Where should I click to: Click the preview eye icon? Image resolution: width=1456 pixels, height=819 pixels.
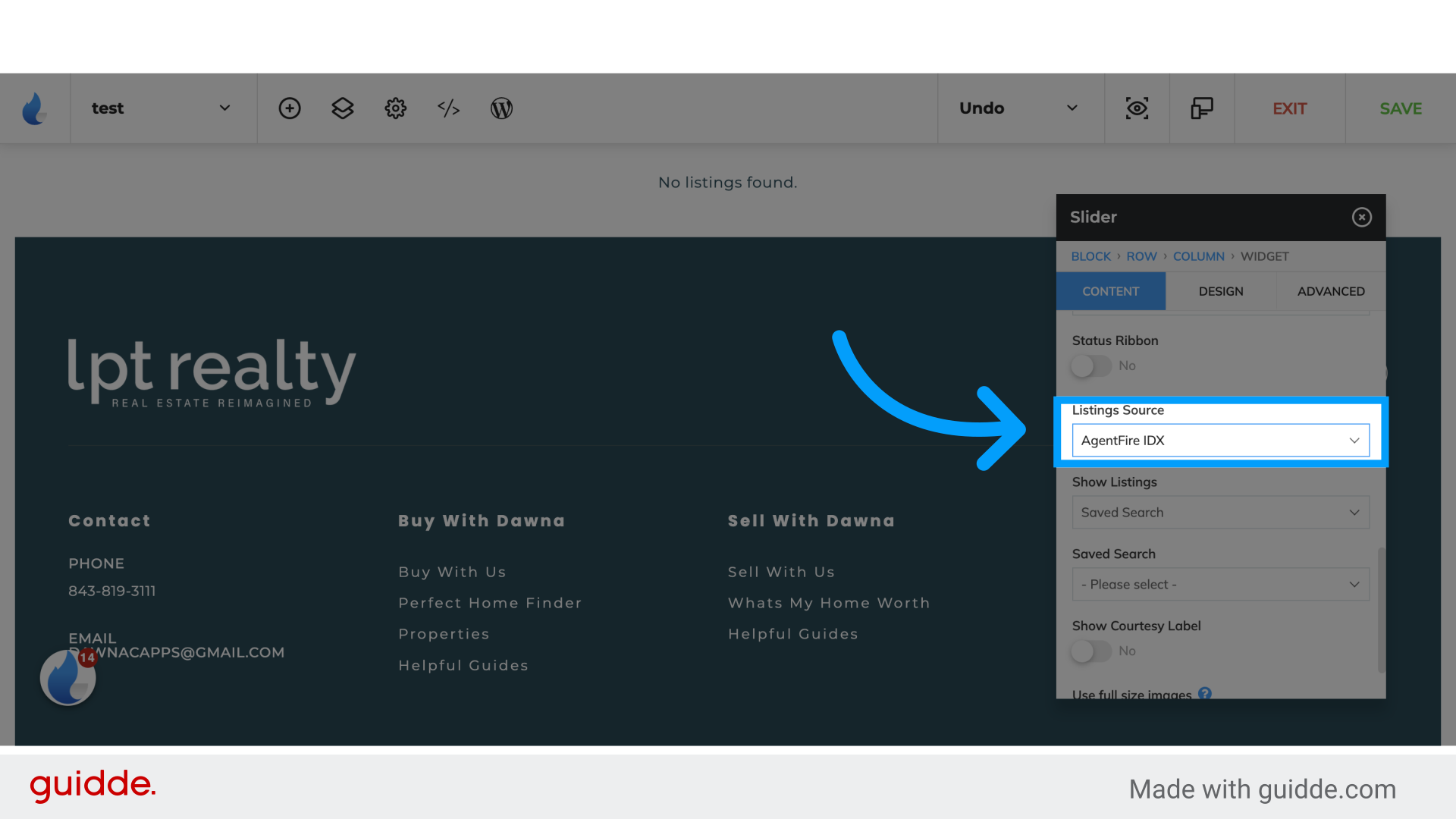point(1137,108)
